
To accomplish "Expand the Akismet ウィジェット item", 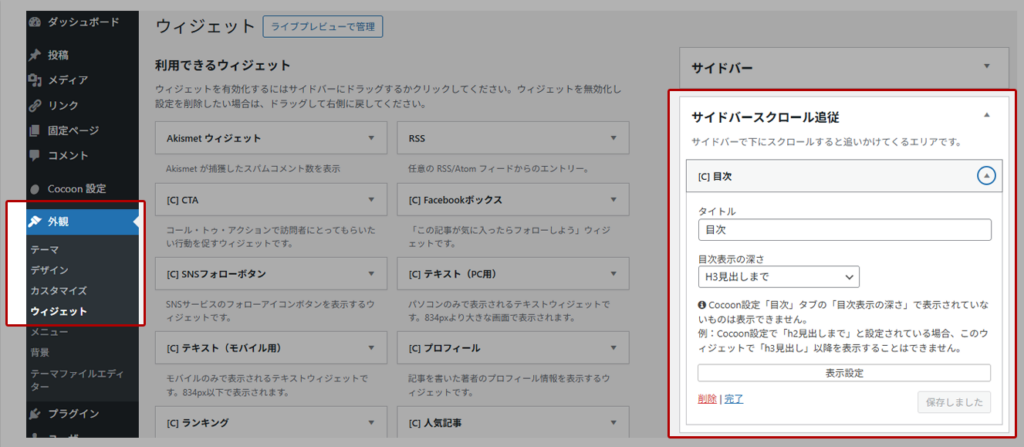I will (371, 137).
